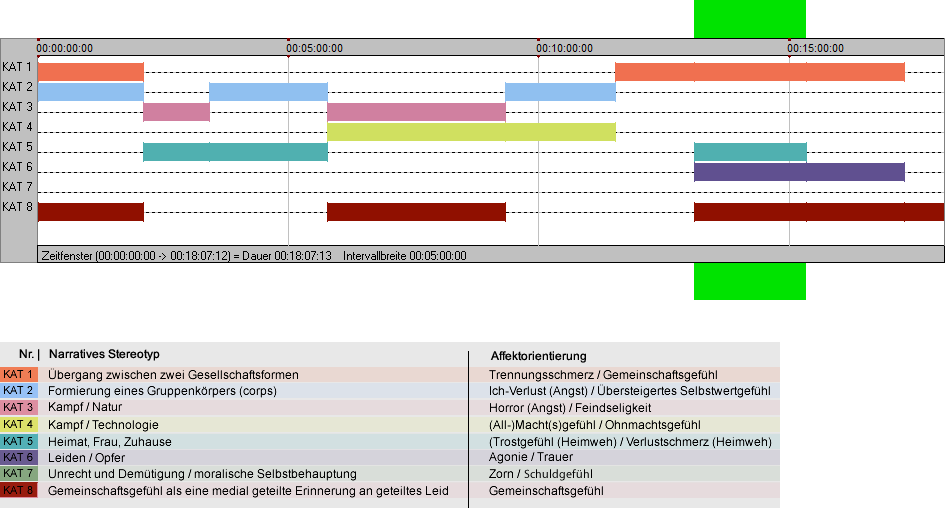The image size is (945, 530).
Task: Select the green KAT 7 legend swatch
Action: click(x=19, y=474)
